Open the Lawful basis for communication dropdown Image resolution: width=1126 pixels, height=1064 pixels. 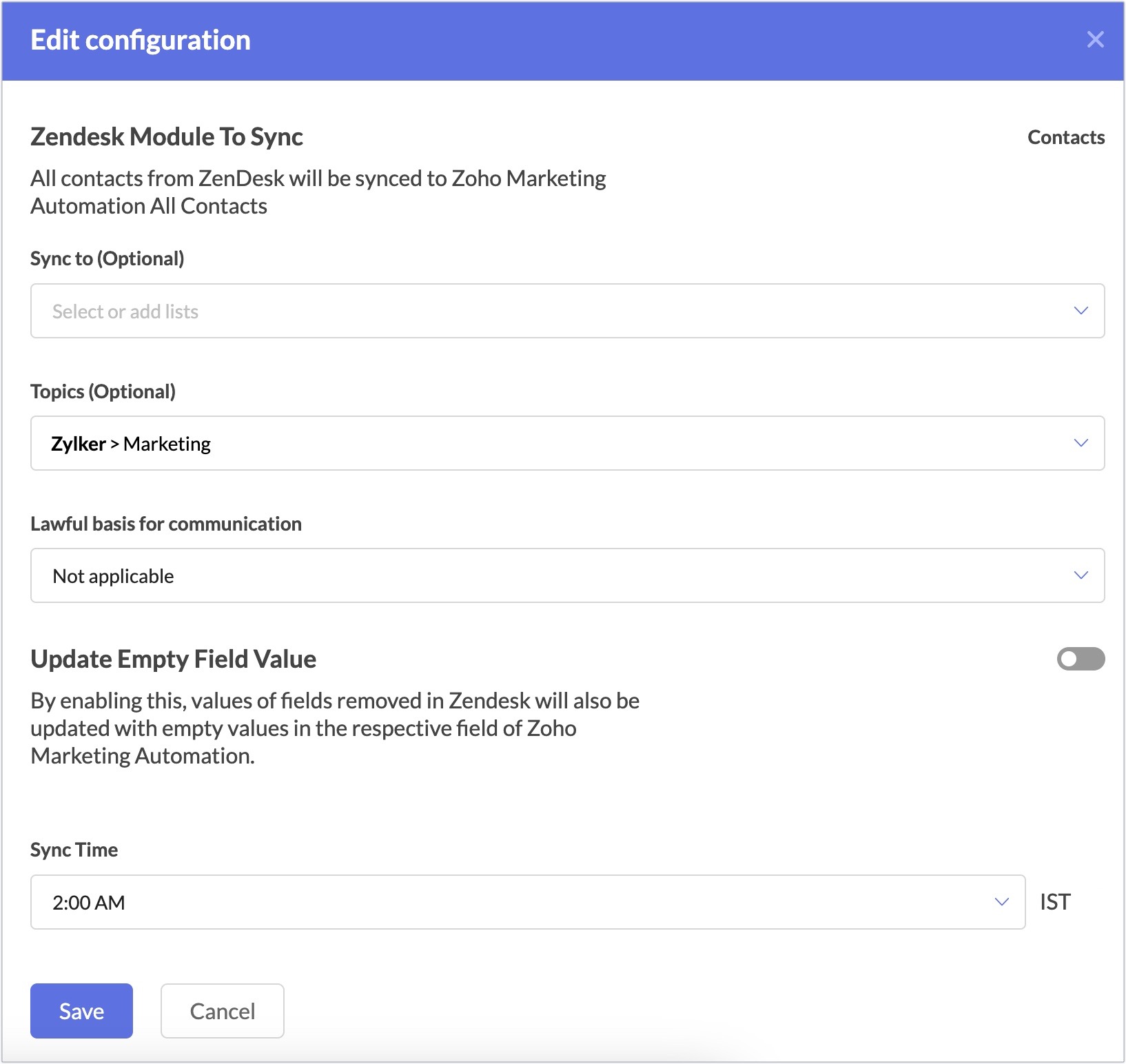tap(567, 575)
